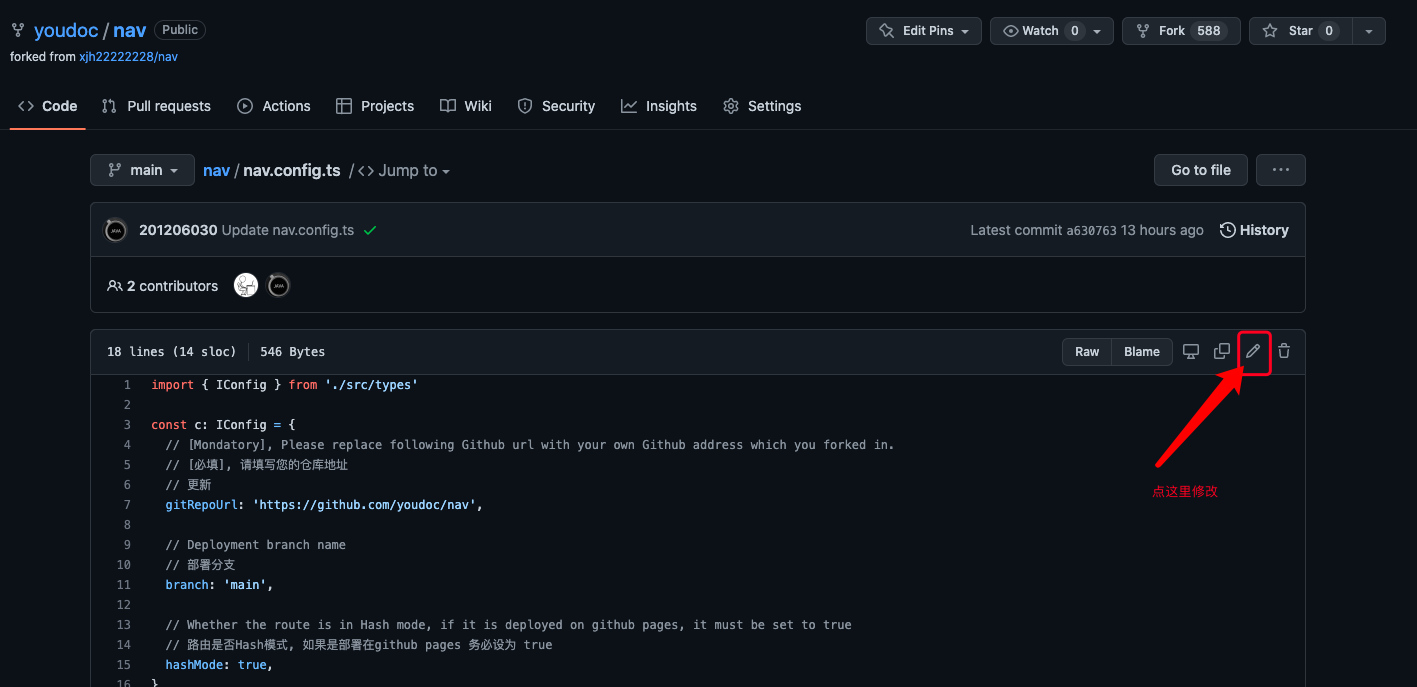Click the green commit check mark

pos(370,230)
